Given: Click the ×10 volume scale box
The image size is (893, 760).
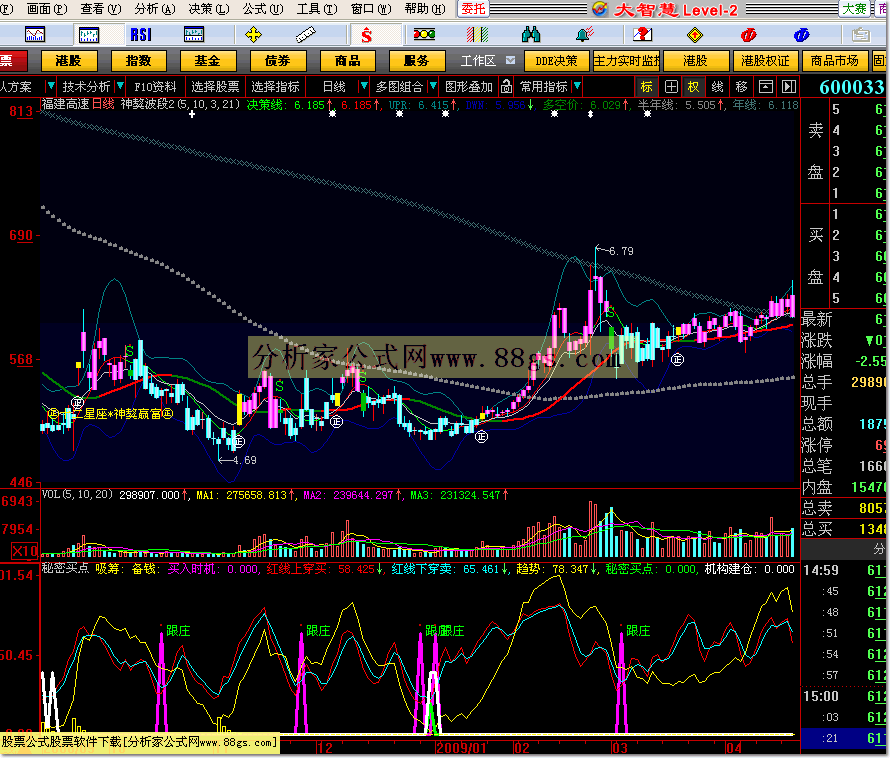Looking at the screenshot, I should (24, 551).
